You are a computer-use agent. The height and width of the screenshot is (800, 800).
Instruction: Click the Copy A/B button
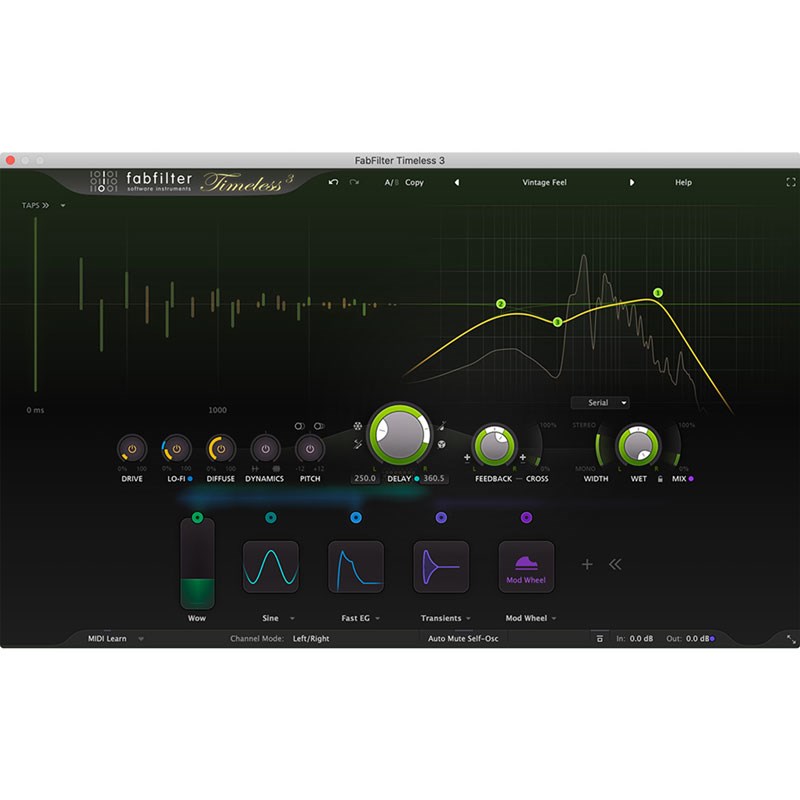coord(414,183)
